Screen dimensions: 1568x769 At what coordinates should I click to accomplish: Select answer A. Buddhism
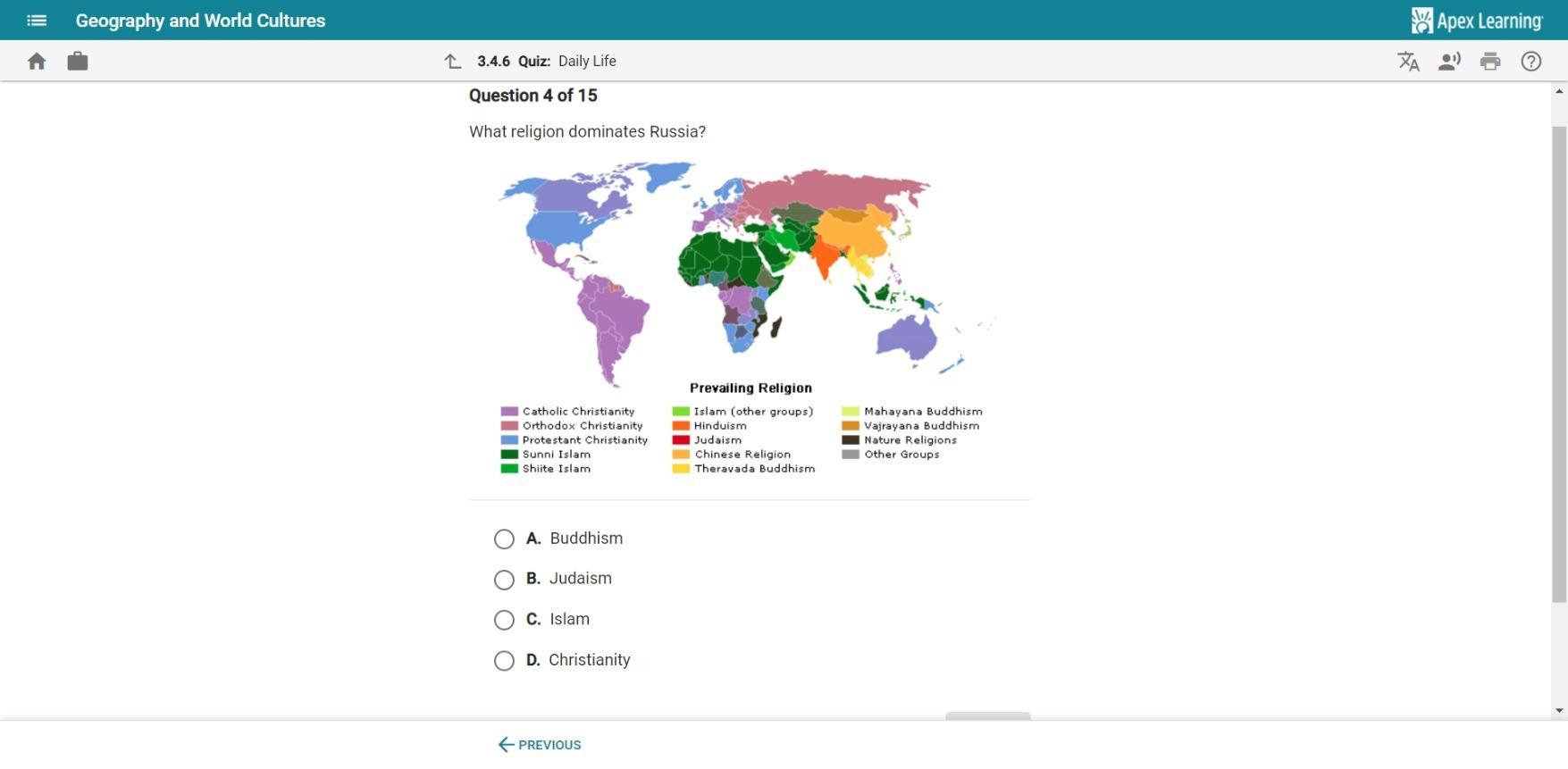(x=504, y=539)
